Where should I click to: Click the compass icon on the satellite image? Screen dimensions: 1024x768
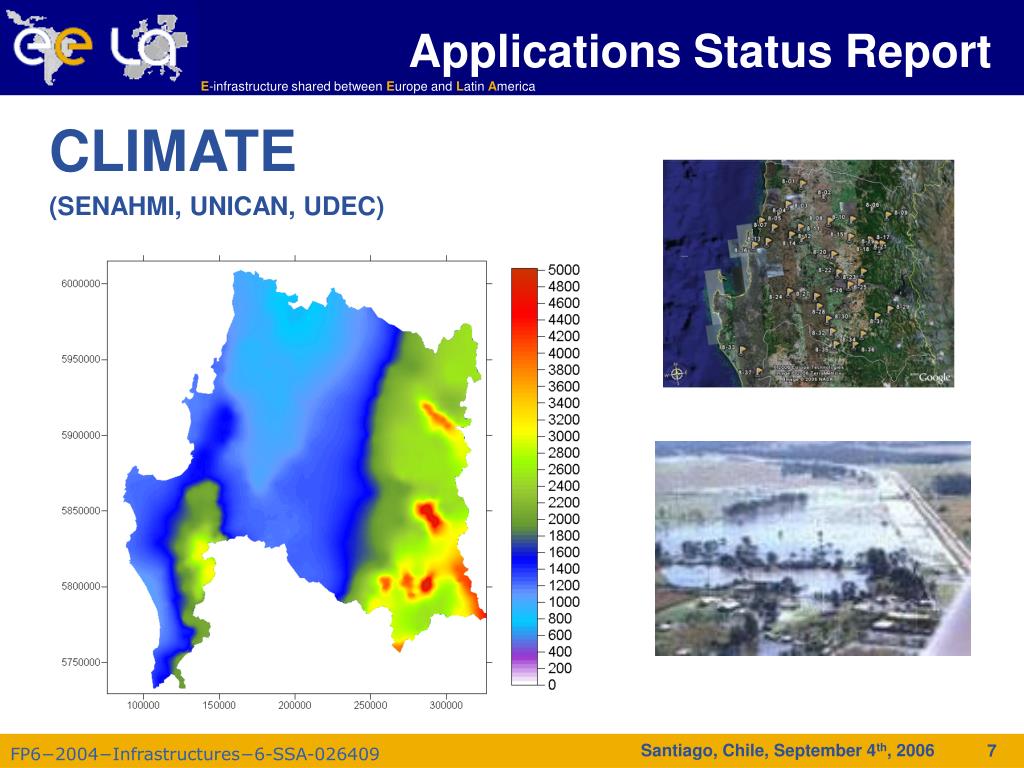677,374
